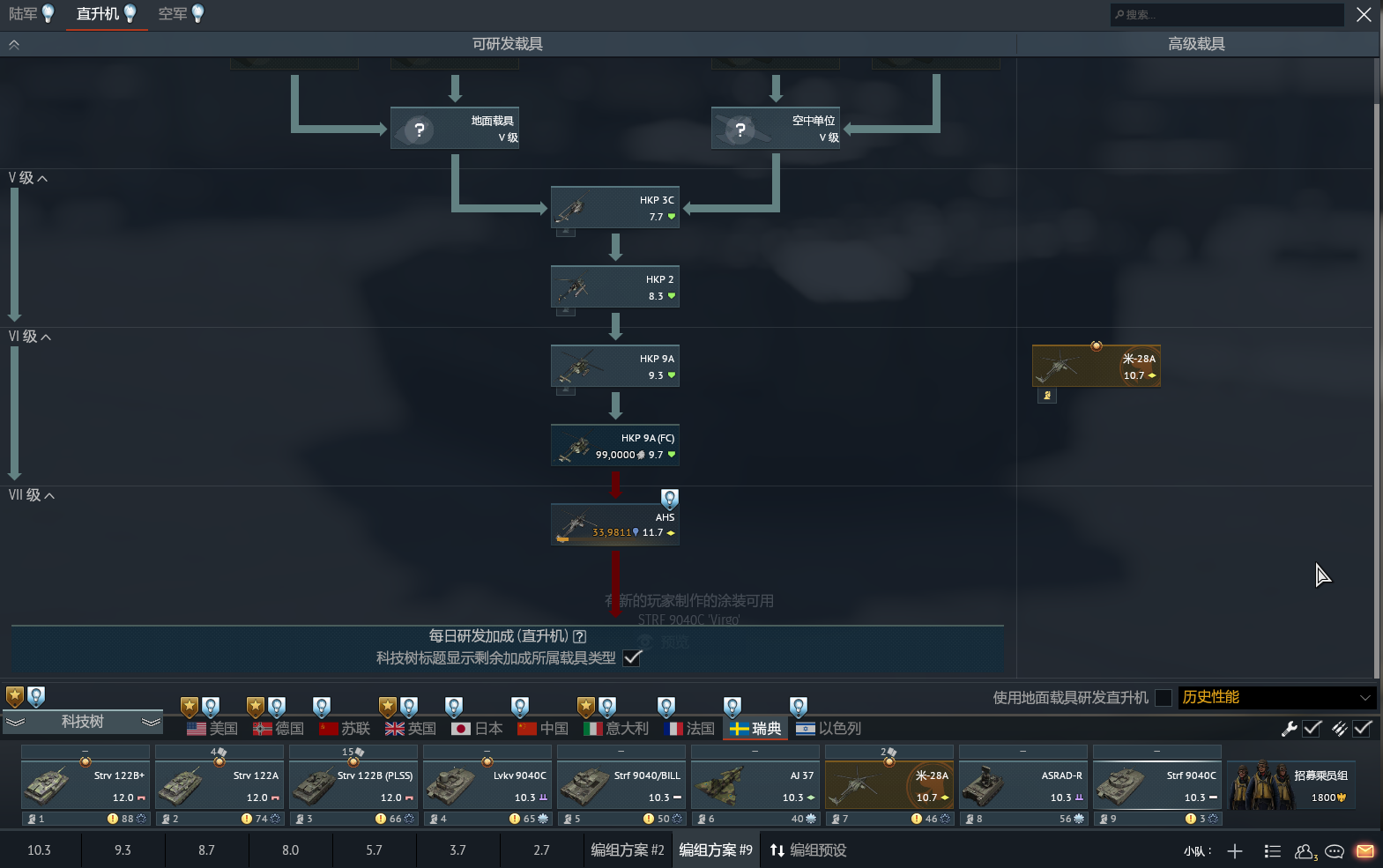This screenshot has height=868, width=1383.
Task: Select 德国 nation tab
Action: pyautogui.click(x=279, y=729)
